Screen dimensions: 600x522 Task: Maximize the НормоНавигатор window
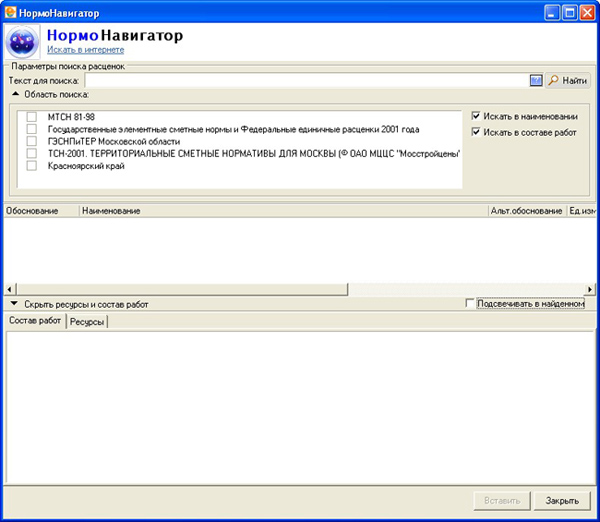pos(569,13)
